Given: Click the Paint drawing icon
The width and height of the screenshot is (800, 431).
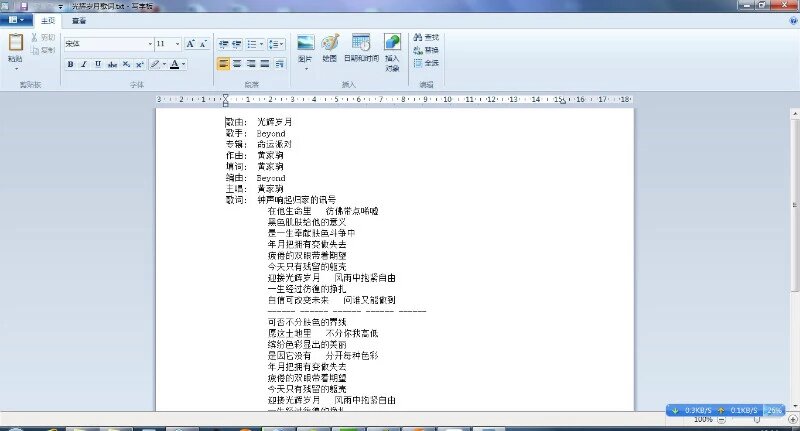Looking at the screenshot, I should pyautogui.click(x=330, y=42).
